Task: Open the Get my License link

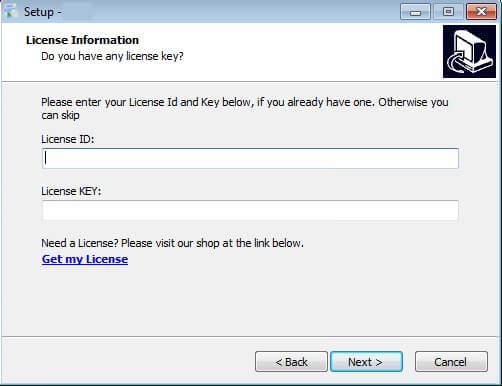Action: coord(85,259)
